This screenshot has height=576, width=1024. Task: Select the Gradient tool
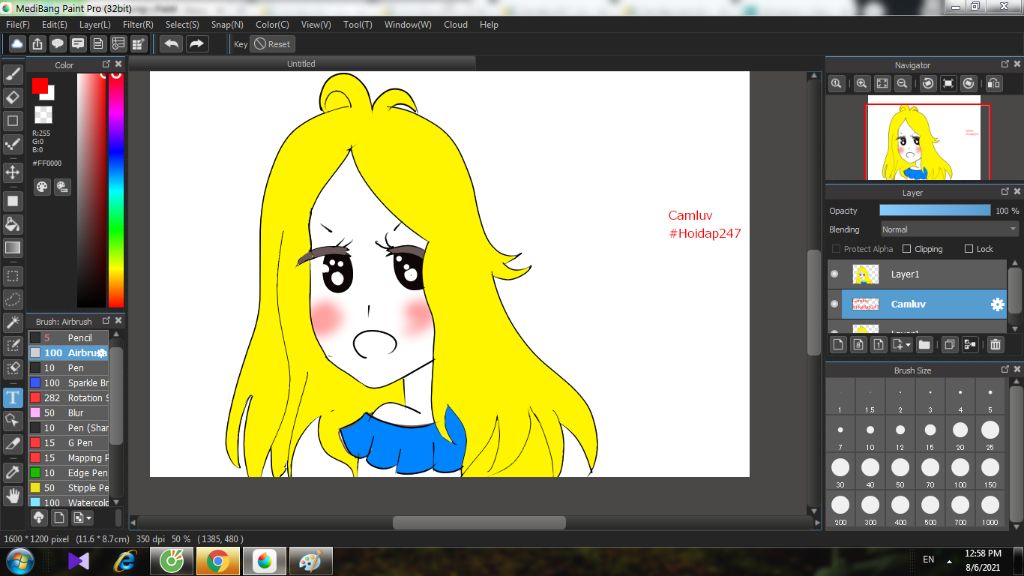pyautogui.click(x=12, y=248)
